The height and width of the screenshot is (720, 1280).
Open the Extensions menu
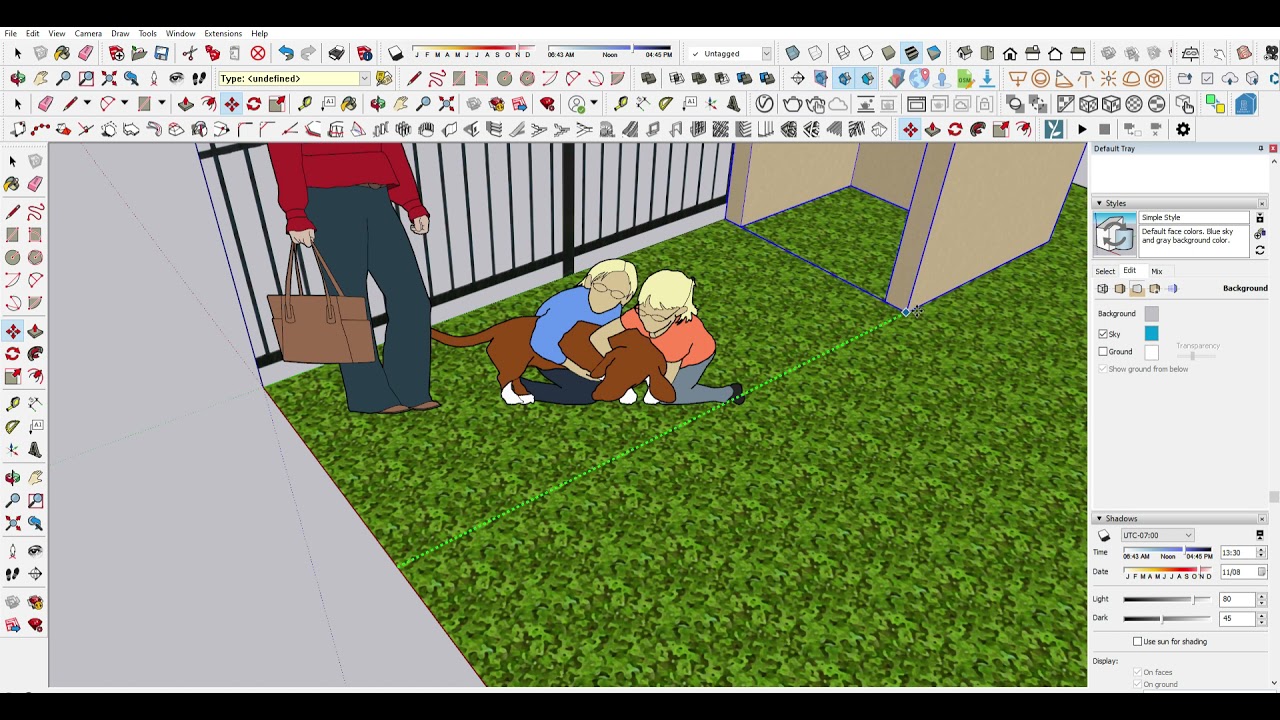click(x=223, y=34)
